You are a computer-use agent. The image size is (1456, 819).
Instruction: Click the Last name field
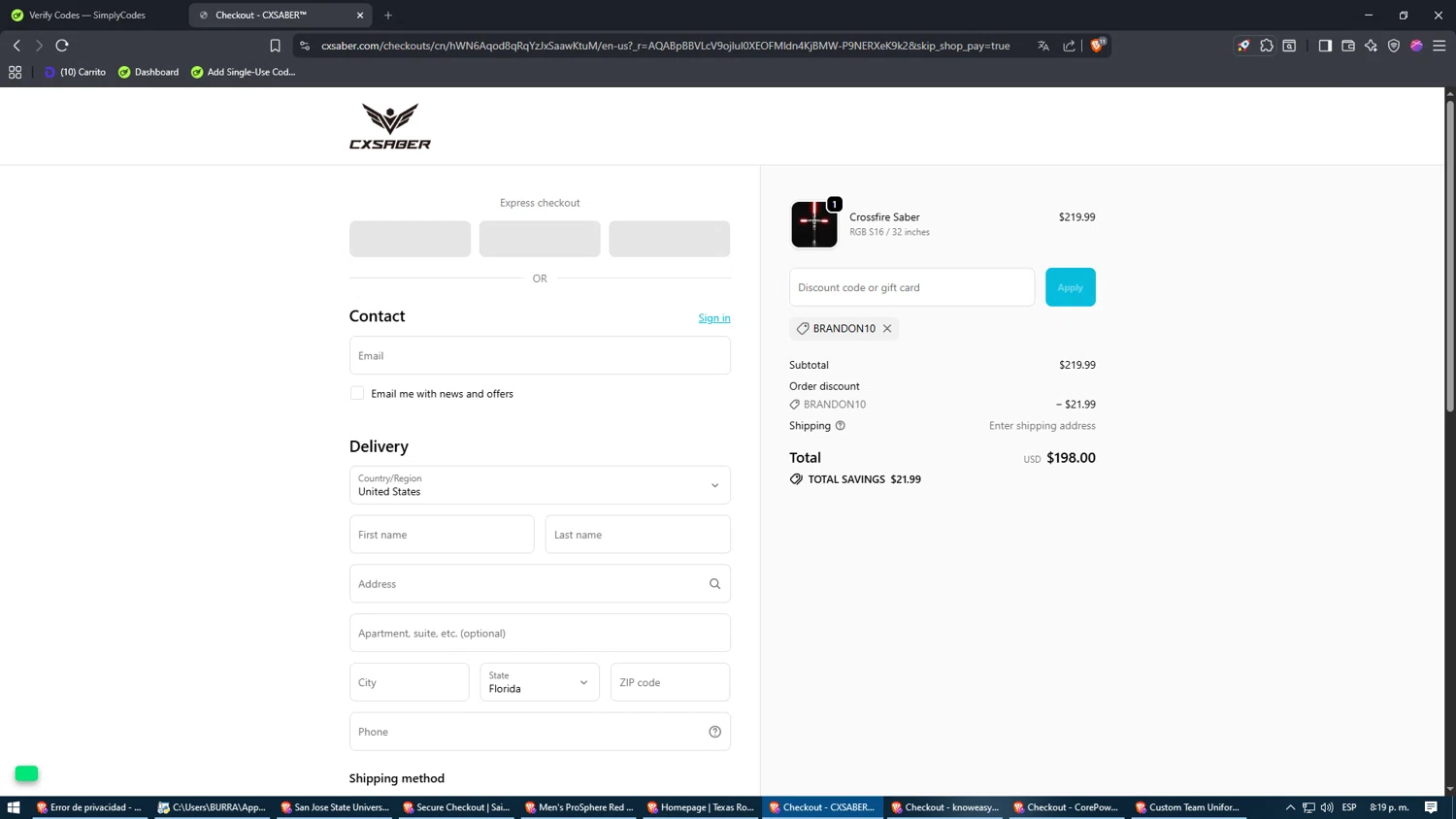(638, 535)
